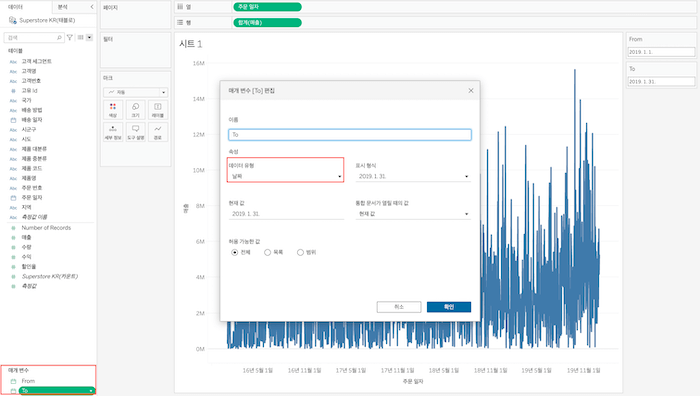Select the 배송 일자 date field
Image resolution: width=700 pixels, height=396 pixels.
coord(32,120)
